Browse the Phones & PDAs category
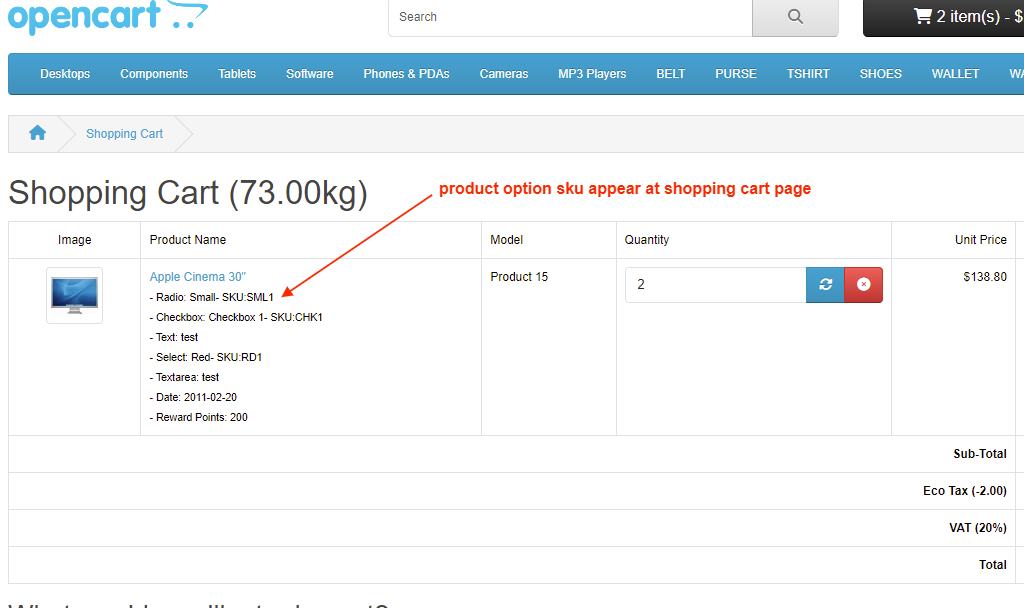Screen dimensions: 1024x608 pos(406,73)
